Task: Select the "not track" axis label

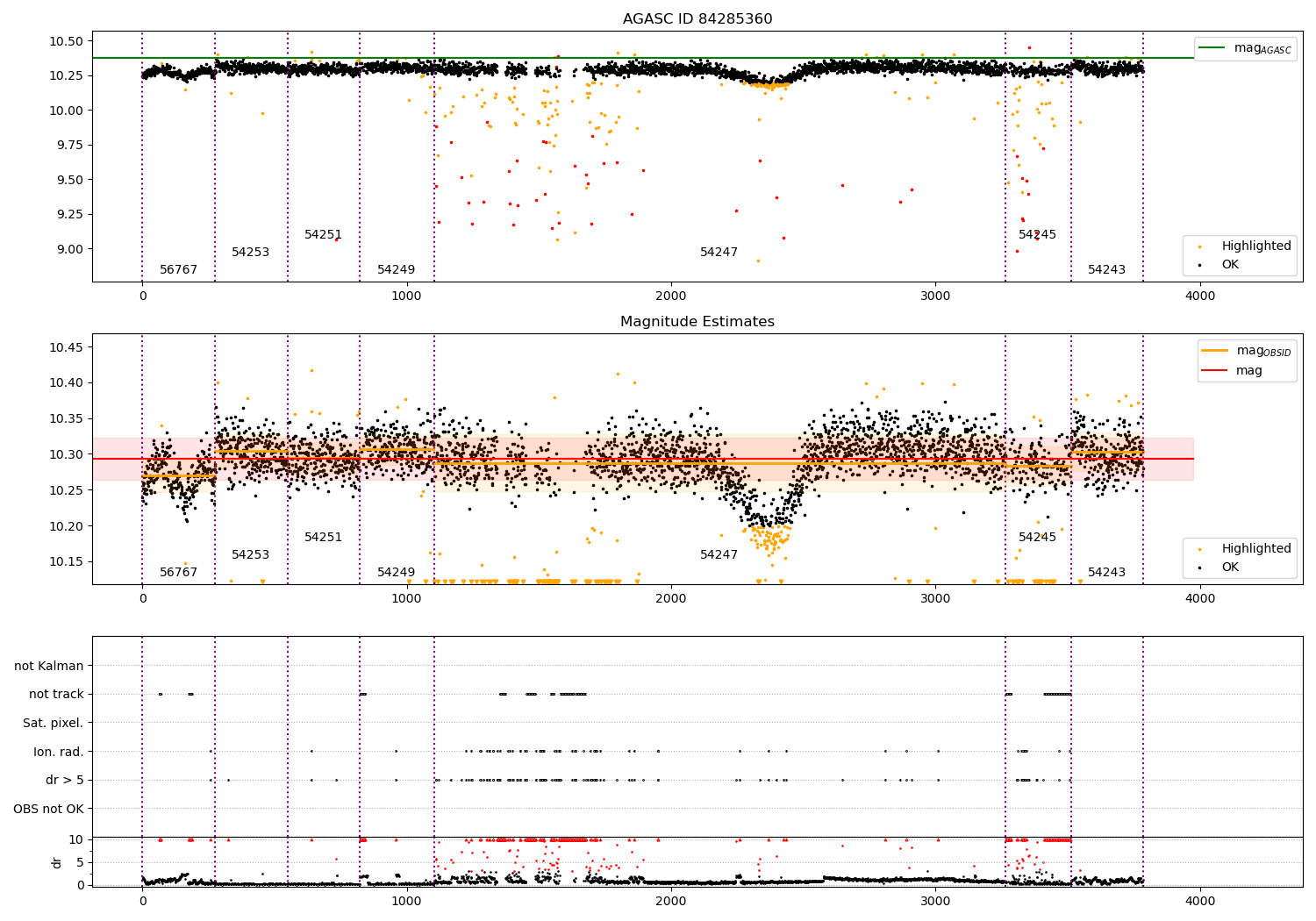Action: point(56,695)
